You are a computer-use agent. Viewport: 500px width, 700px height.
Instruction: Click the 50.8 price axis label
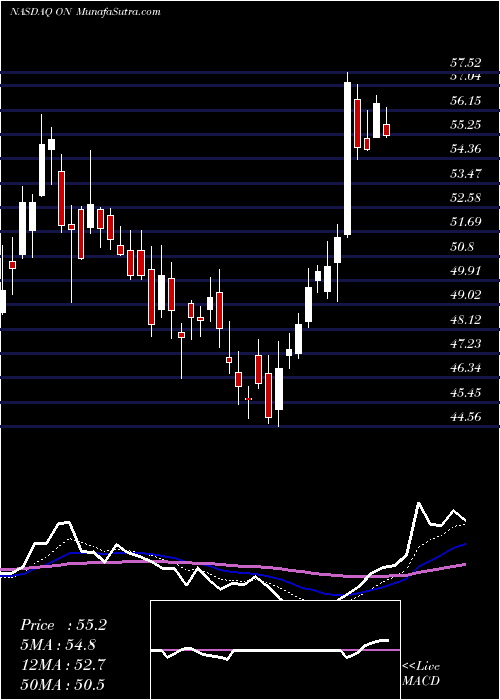pos(462,246)
